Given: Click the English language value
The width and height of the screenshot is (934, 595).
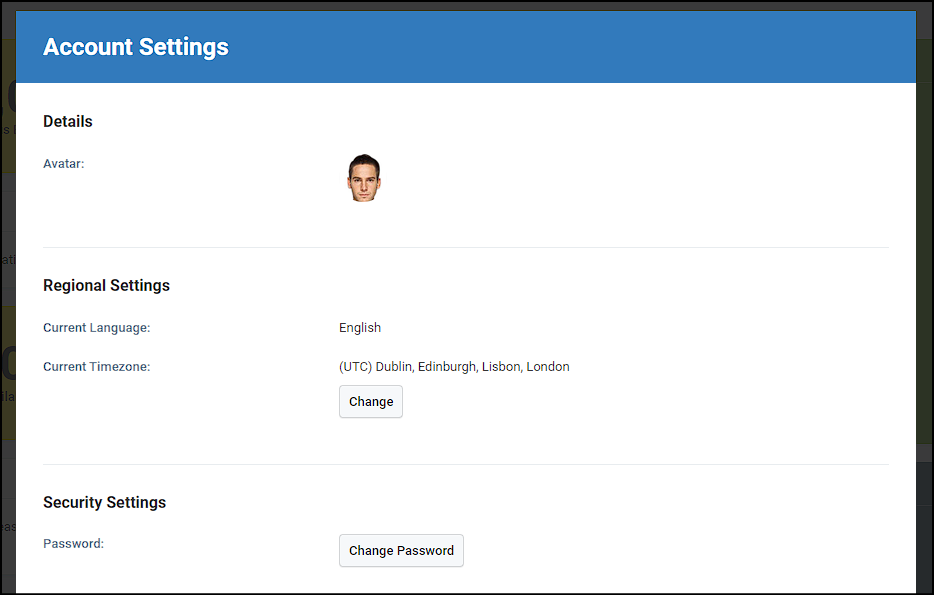Looking at the screenshot, I should point(360,328).
